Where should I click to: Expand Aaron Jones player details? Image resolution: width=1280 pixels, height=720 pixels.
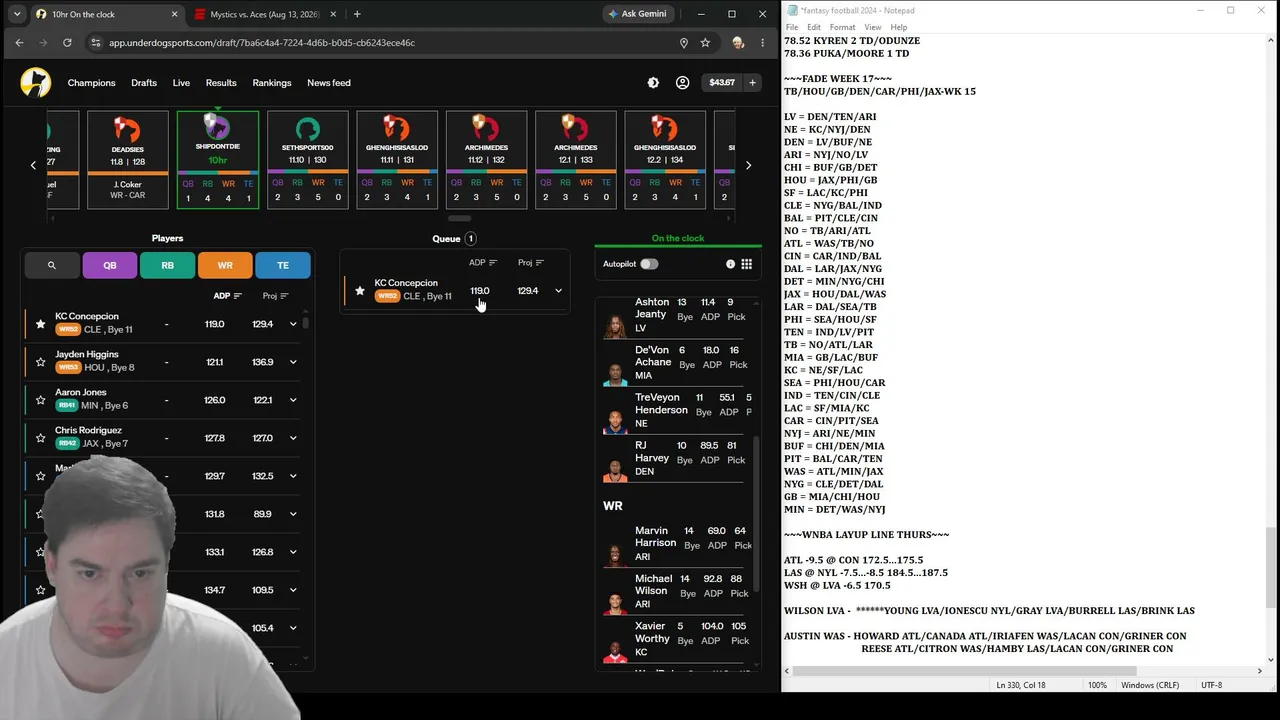(x=293, y=400)
